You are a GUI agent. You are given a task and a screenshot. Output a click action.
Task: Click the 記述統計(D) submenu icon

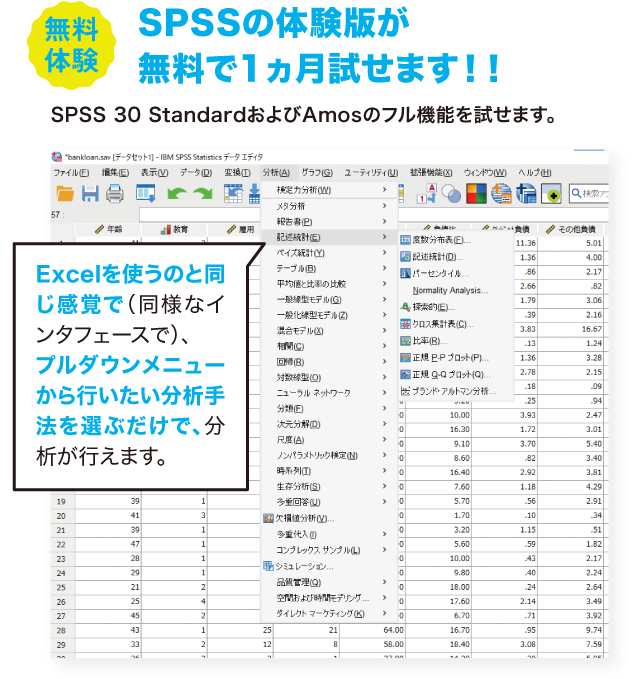point(405,257)
